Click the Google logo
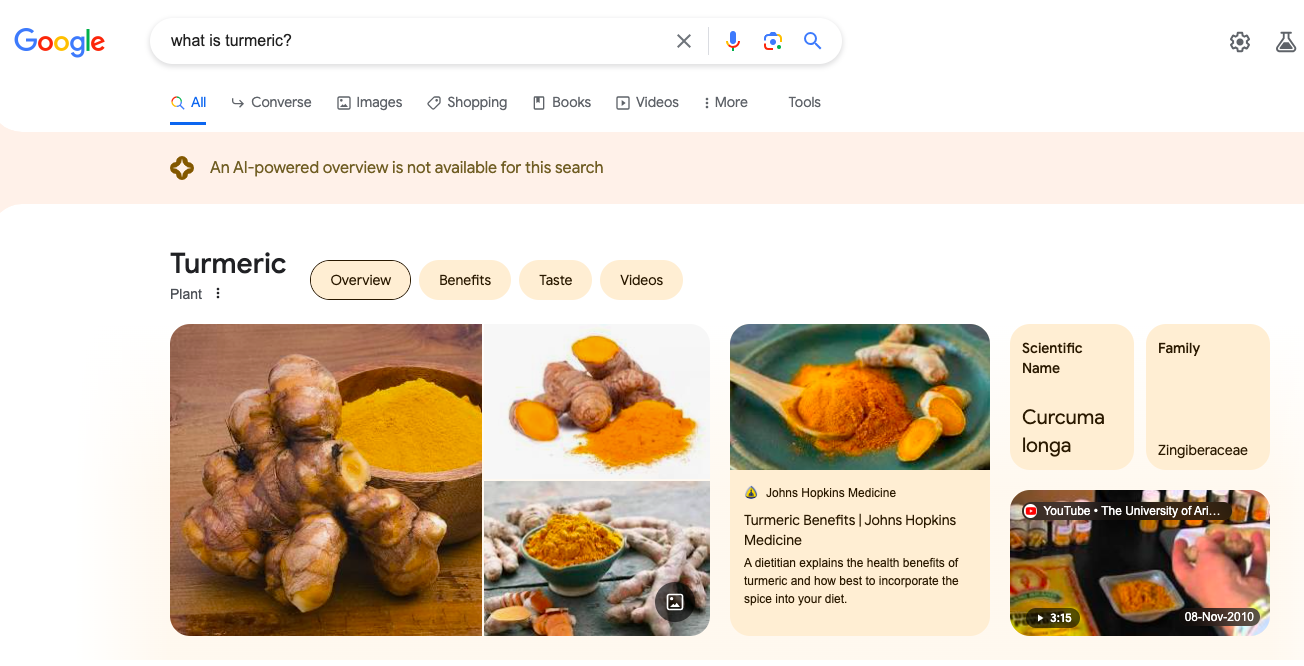Screen dimensions: 1304x666 pyautogui.click(x=59, y=42)
